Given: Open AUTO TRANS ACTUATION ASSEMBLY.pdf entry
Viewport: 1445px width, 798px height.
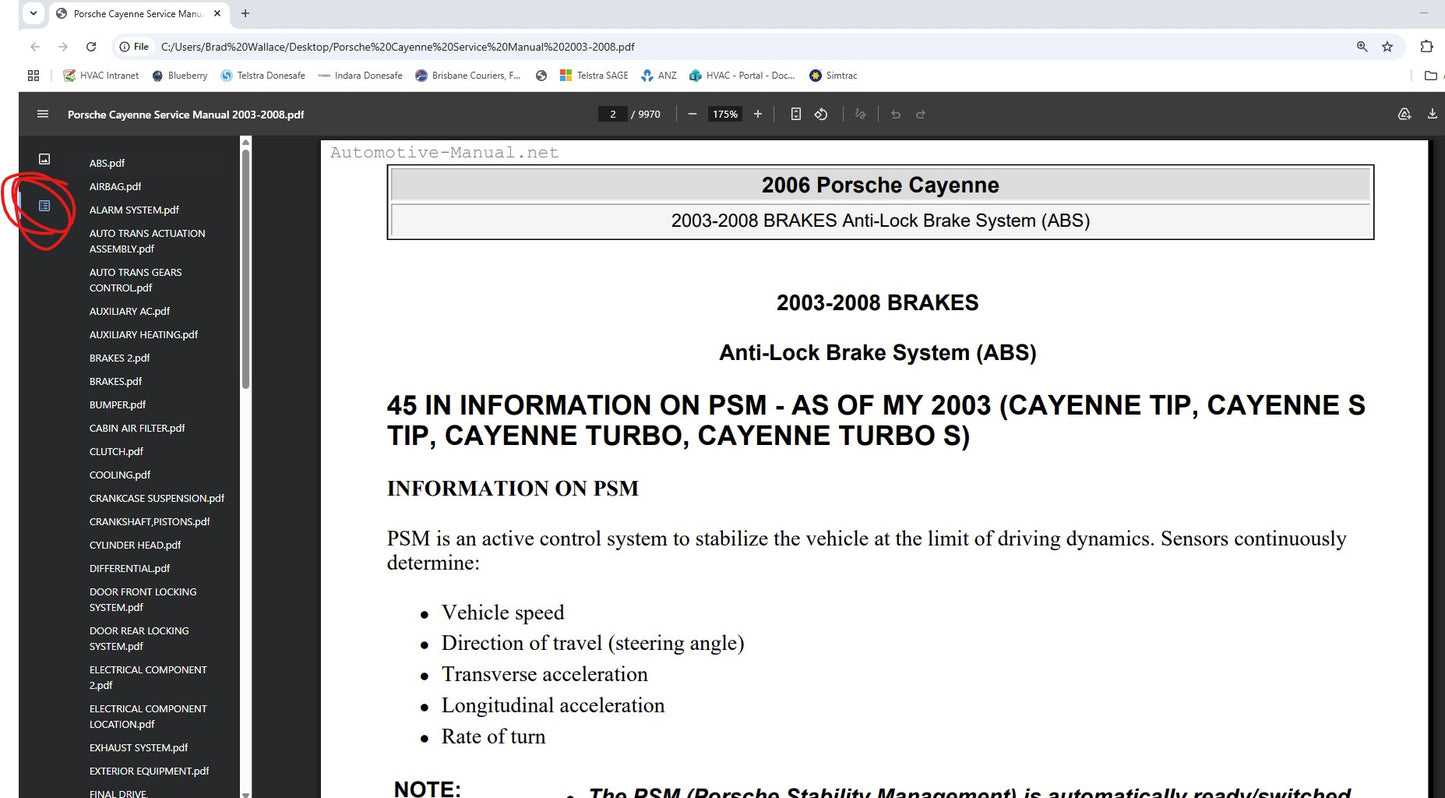Looking at the screenshot, I should click(147, 241).
